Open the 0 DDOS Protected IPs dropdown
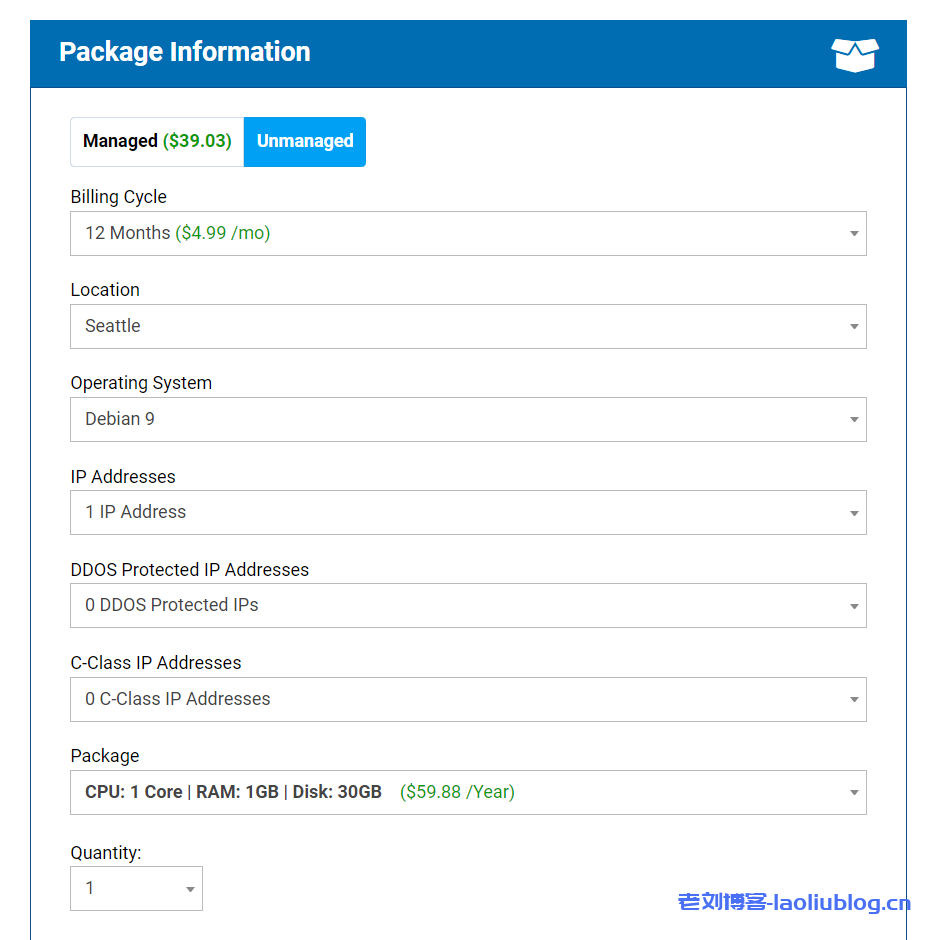The image size is (937, 940). pyautogui.click(x=467, y=606)
